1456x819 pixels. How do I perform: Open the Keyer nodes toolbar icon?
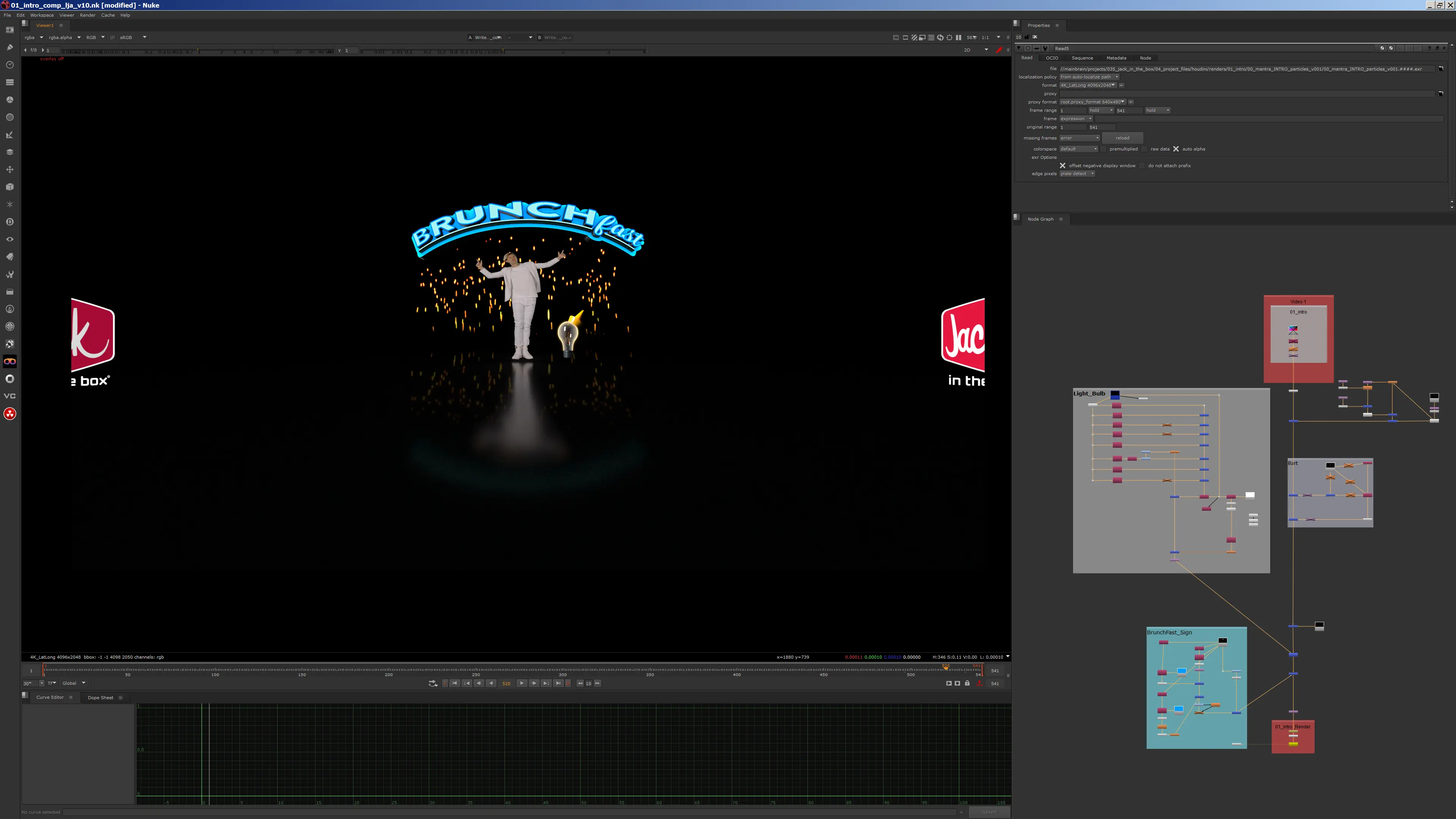(9, 135)
